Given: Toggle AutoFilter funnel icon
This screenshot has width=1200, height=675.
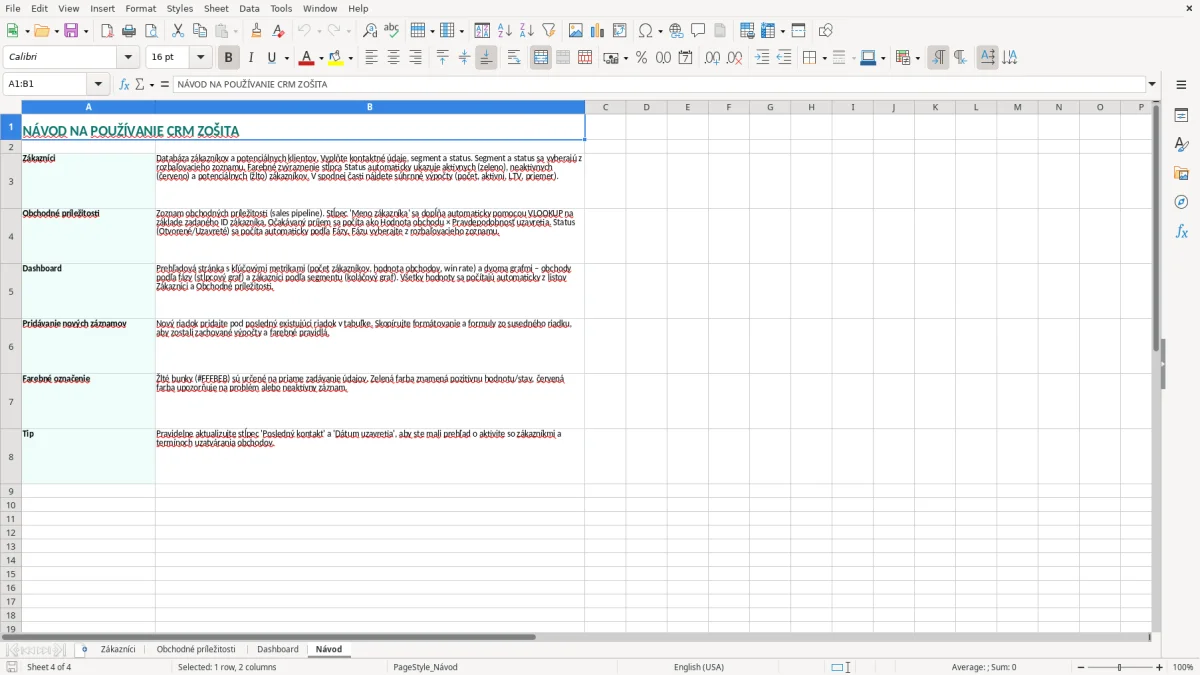Looking at the screenshot, I should pyautogui.click(x=549, y=31).
